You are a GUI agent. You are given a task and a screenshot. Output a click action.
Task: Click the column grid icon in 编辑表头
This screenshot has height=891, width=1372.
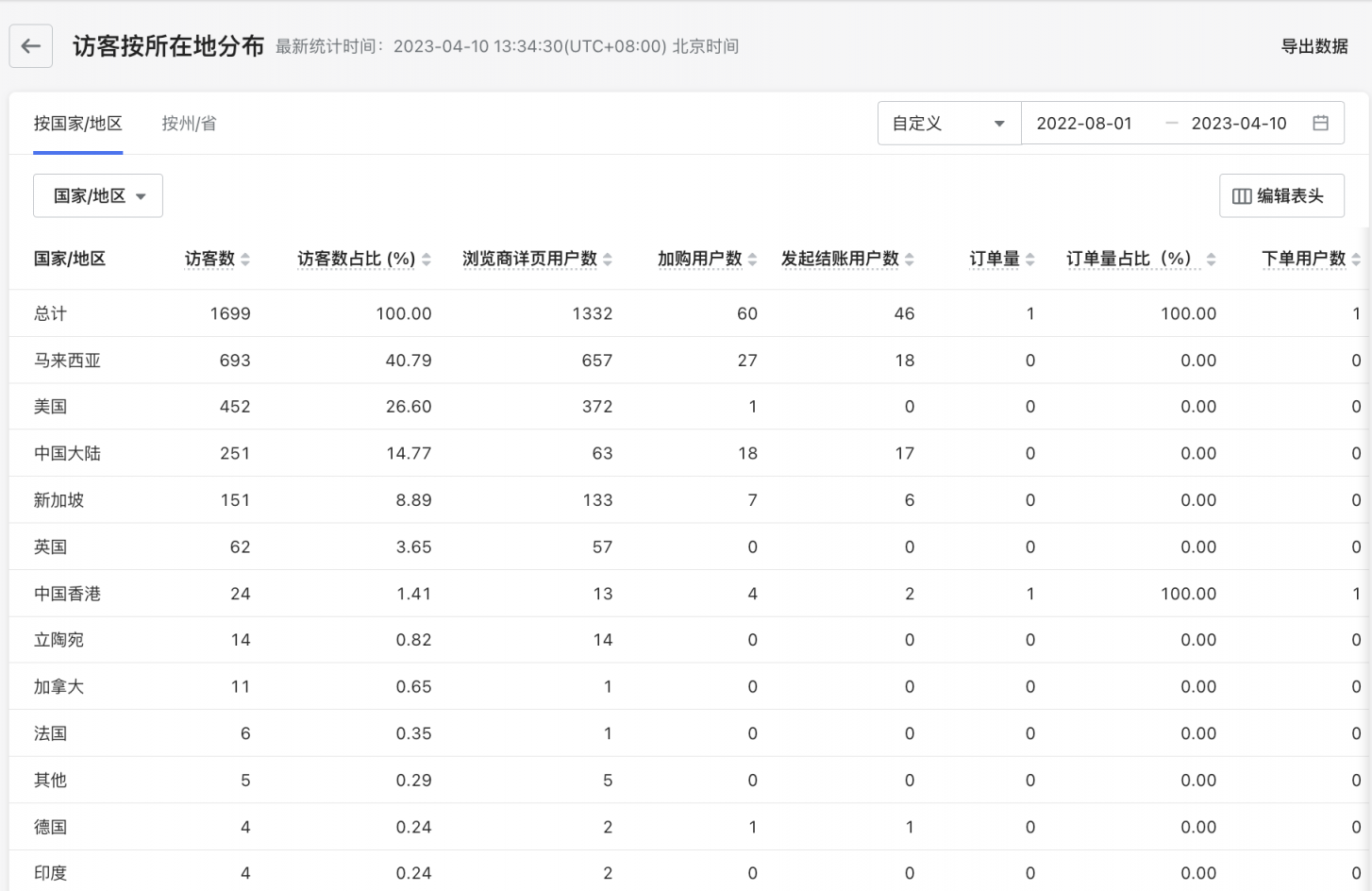[x=1242, y=195]
